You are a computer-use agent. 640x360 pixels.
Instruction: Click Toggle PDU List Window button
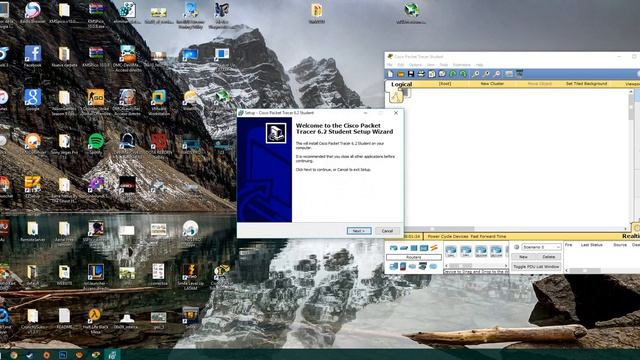536,267
